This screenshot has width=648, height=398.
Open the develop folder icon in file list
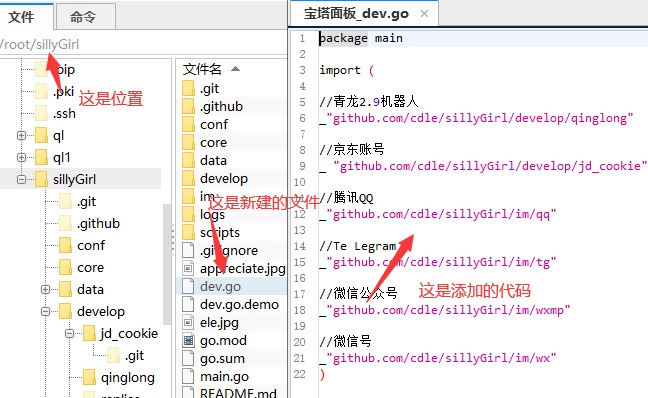pos(188,178)
